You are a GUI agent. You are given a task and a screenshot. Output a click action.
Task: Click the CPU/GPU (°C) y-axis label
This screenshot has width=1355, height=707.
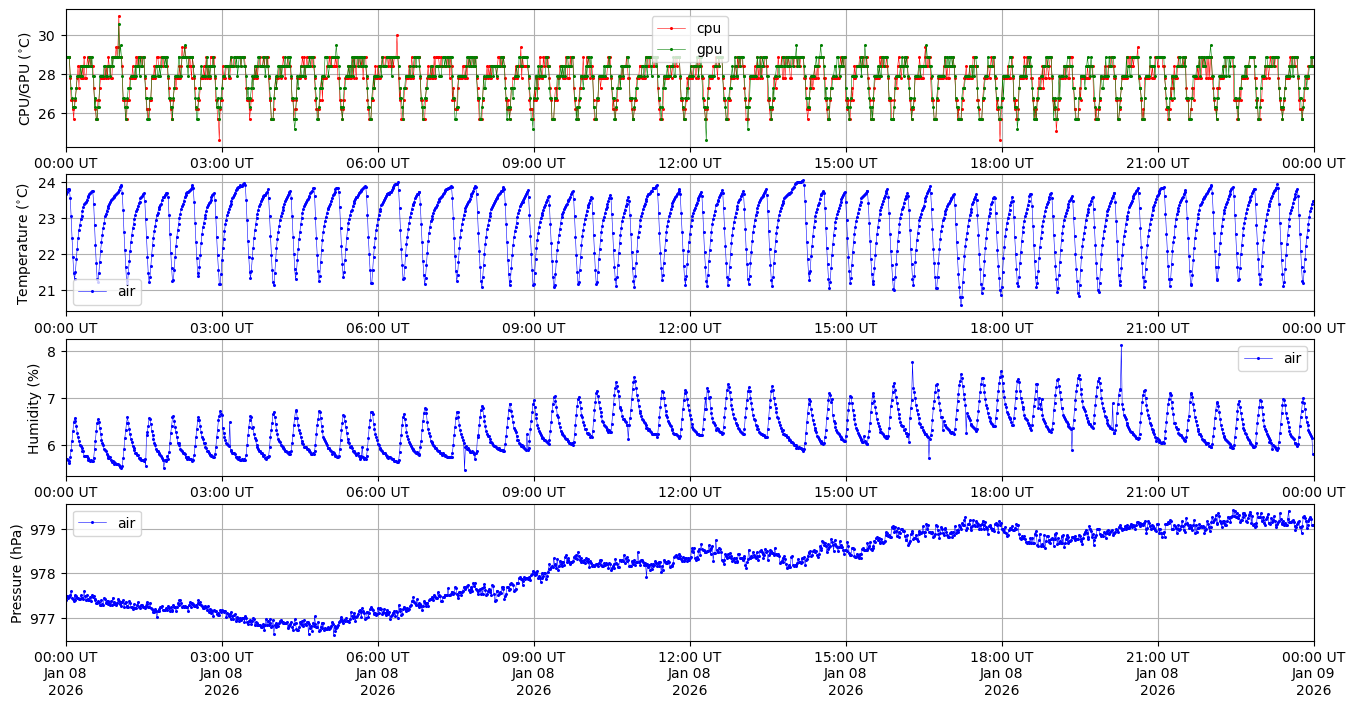coord(25,79)
